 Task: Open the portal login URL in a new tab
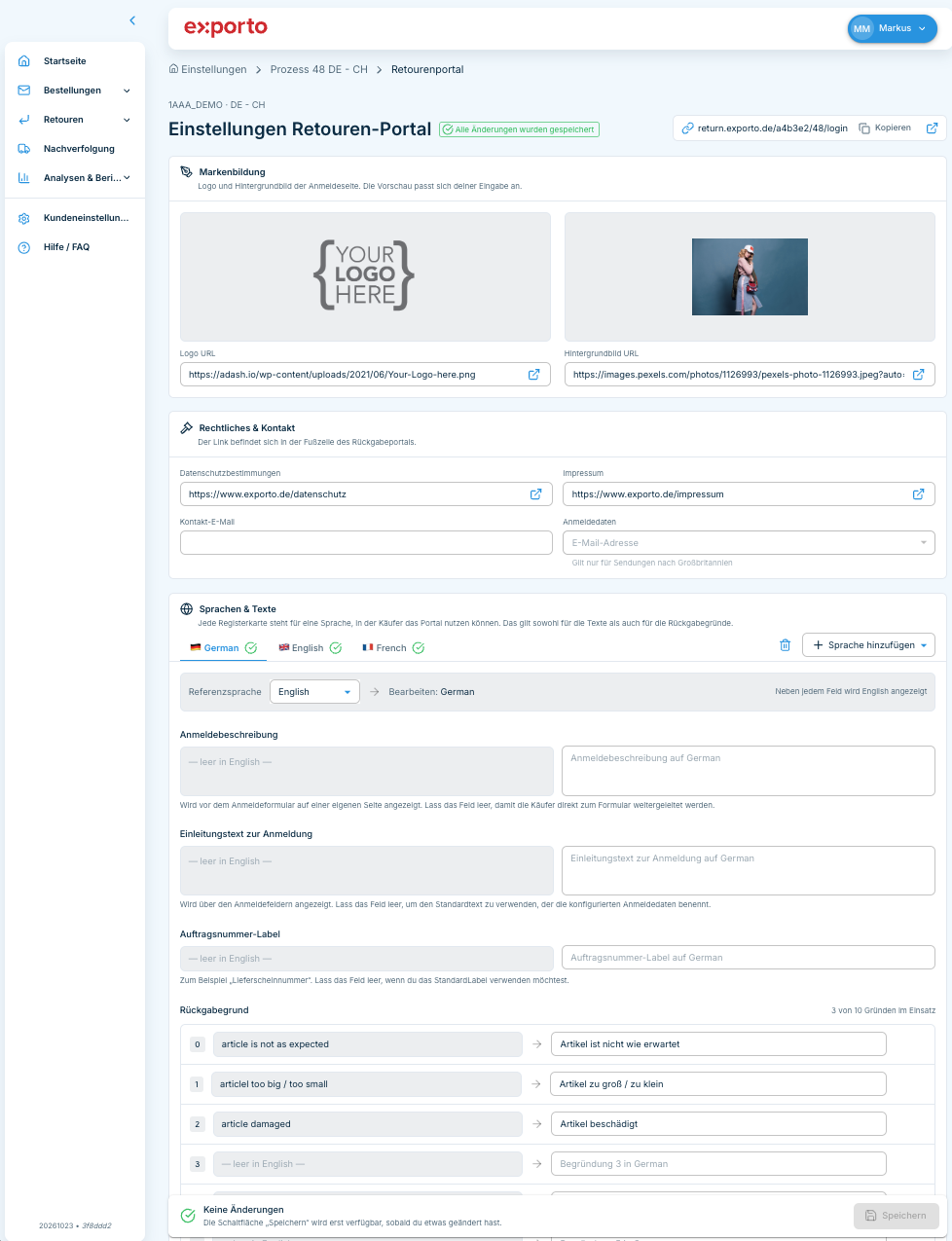point(932,128)
